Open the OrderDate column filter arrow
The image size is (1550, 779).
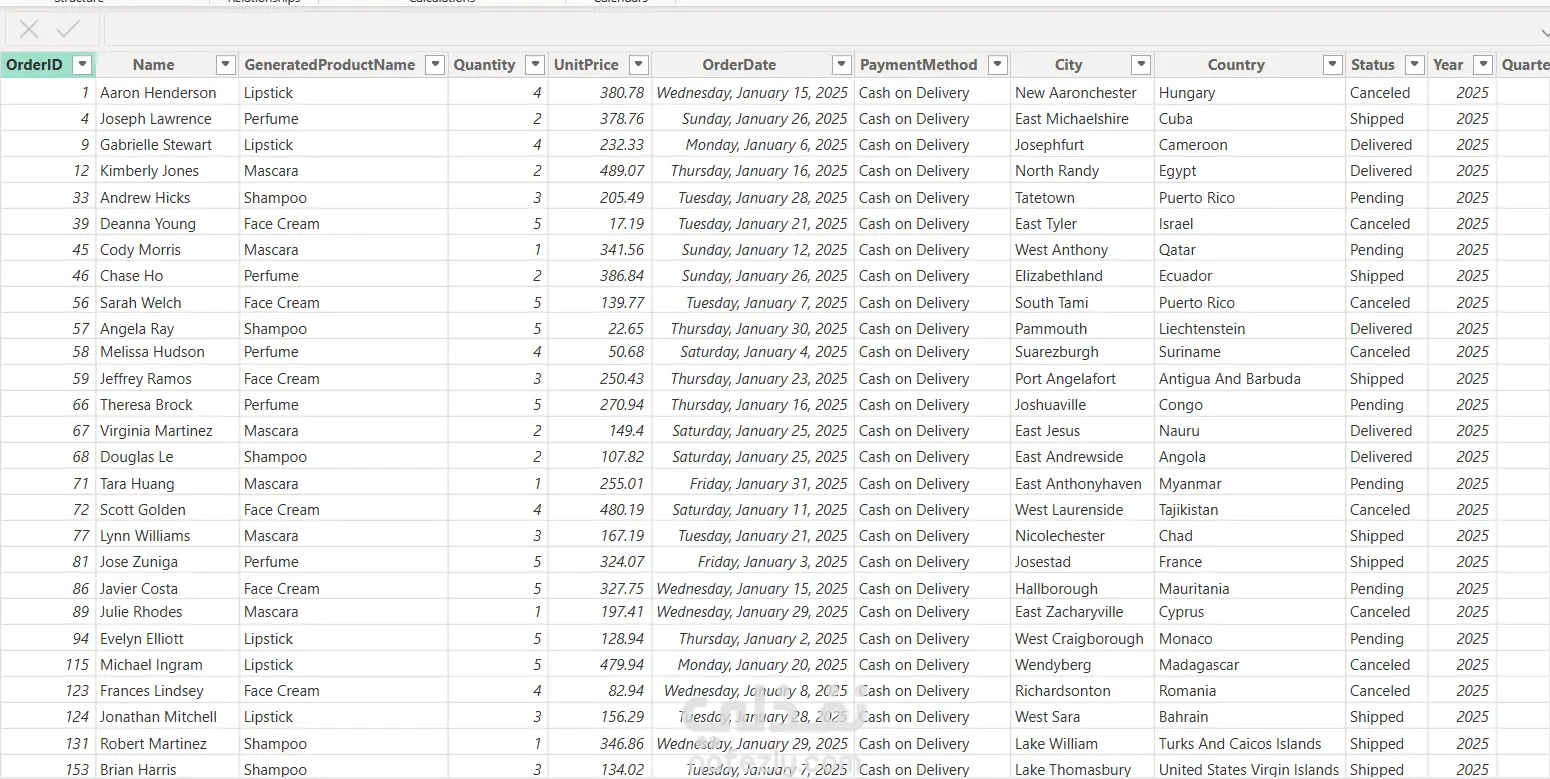click(841, 65)
